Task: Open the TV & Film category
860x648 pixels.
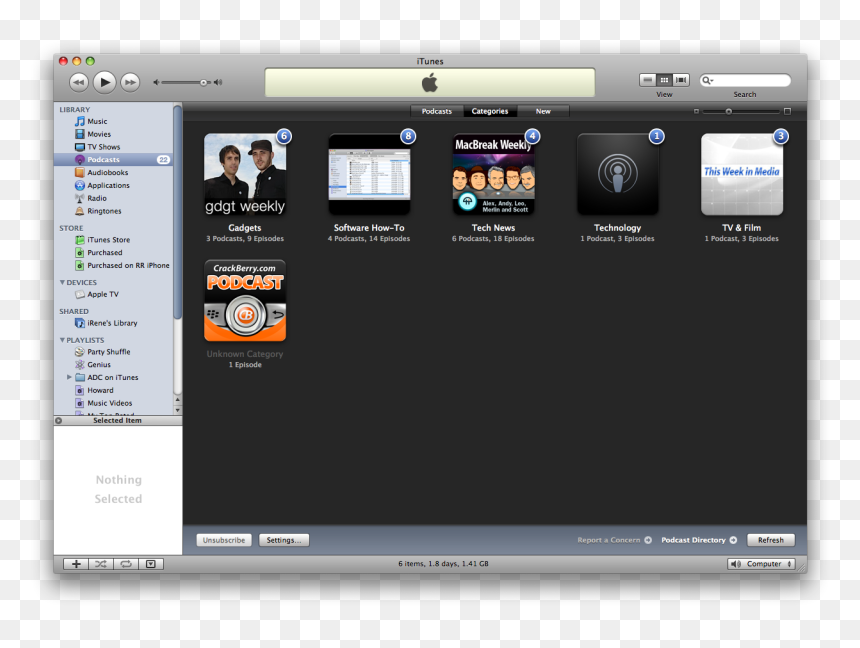Action: pos(742,174)
